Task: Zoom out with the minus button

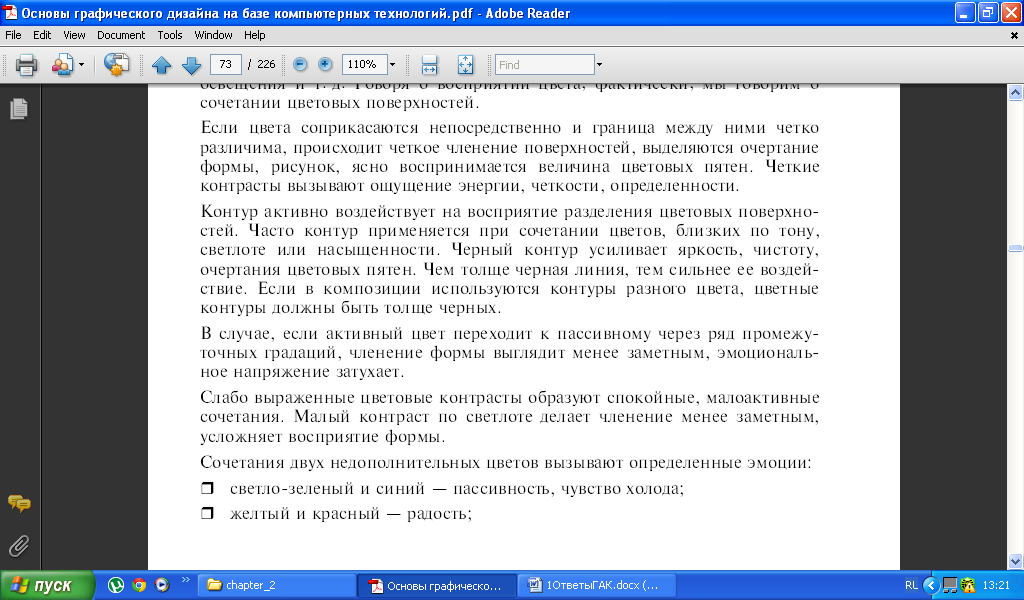Action: (300, 64)
